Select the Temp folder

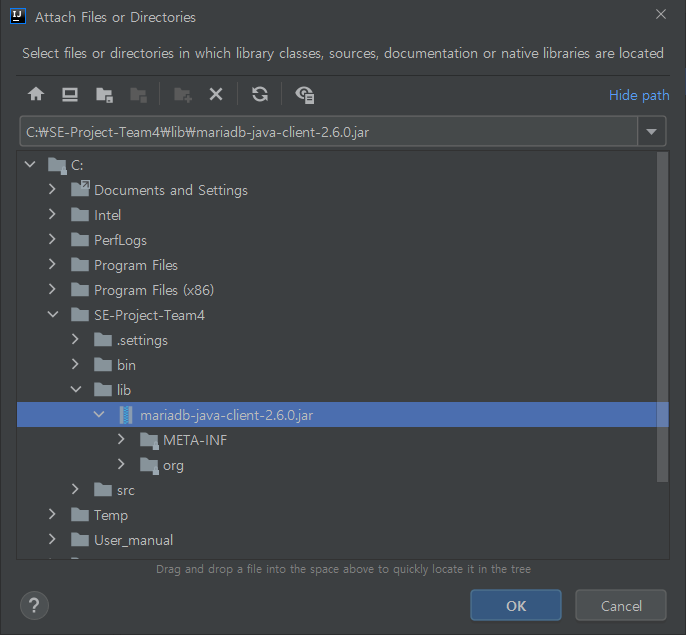pyautogui.click(x=99, y=515)
